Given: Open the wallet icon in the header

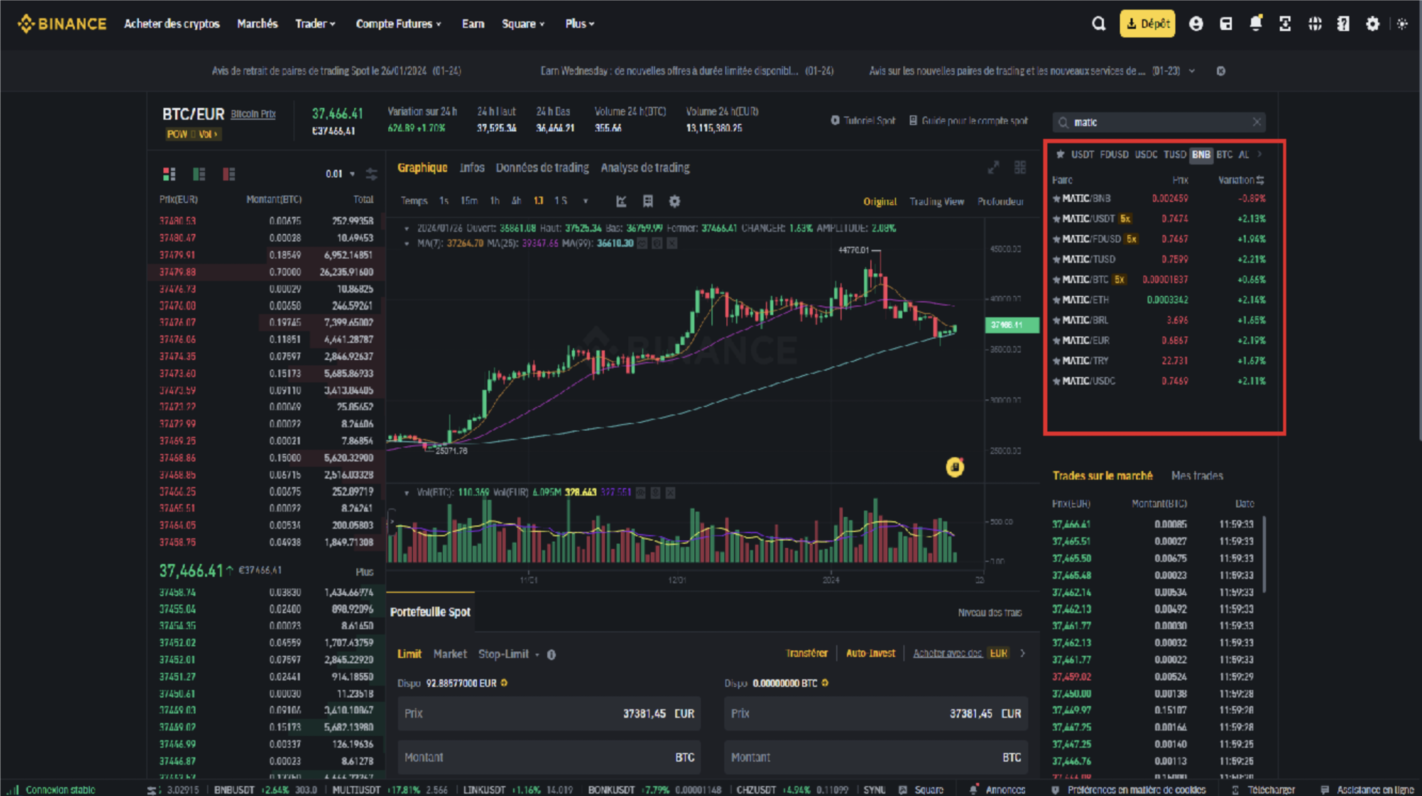Looking at the screenshot, I should point(1226,24).
